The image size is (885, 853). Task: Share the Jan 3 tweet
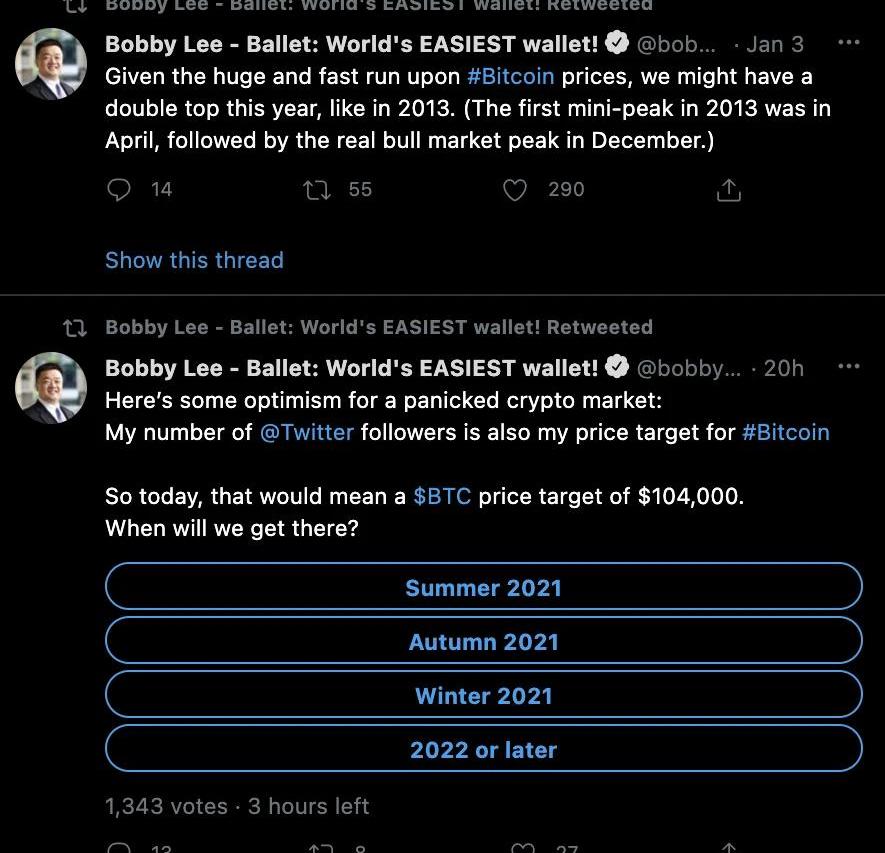point(729,190)
